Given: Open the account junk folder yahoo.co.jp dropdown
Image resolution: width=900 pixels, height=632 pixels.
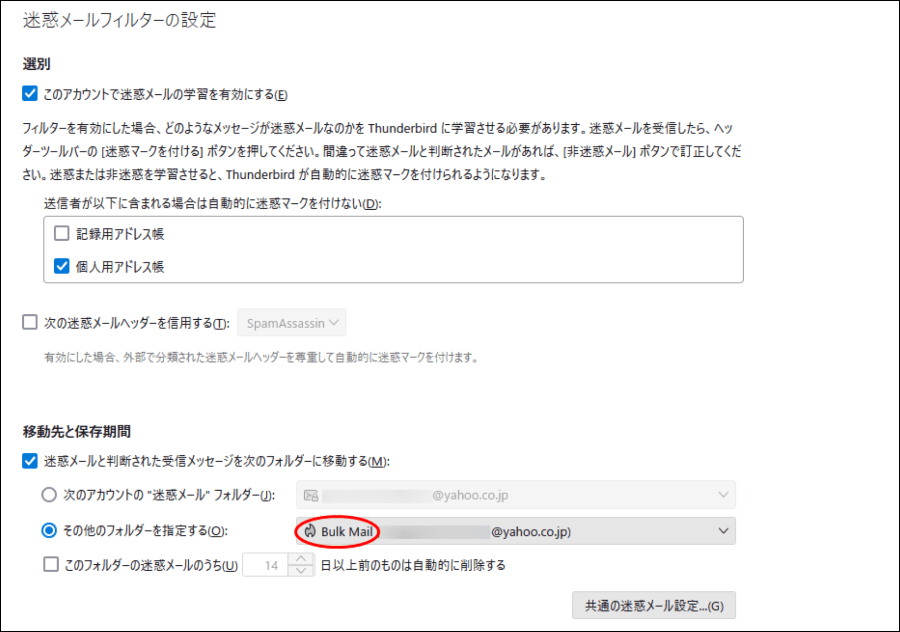Looking at the screenshot, I should click(515, 495).
